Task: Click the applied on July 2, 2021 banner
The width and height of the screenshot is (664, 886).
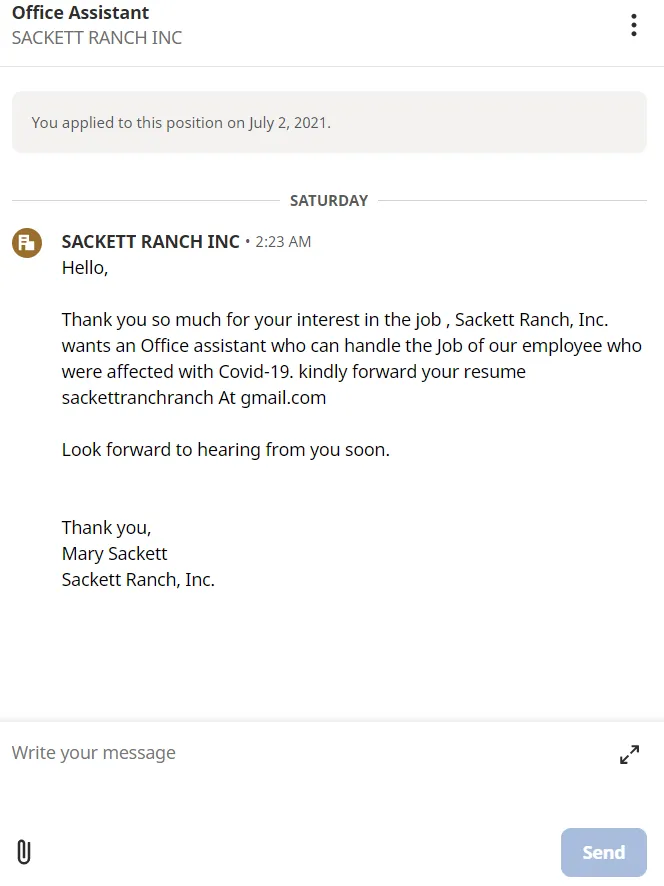Action: point(329,122)
